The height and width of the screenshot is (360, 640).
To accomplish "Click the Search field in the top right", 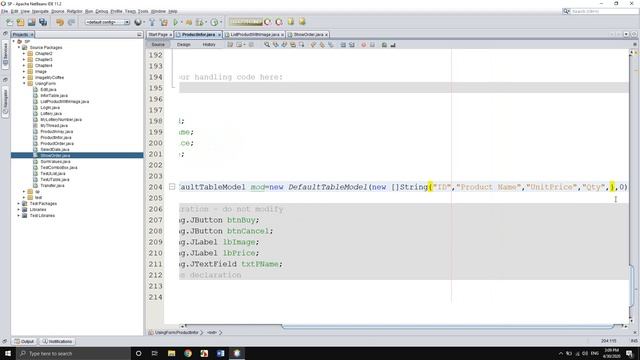I will point(601,11).
